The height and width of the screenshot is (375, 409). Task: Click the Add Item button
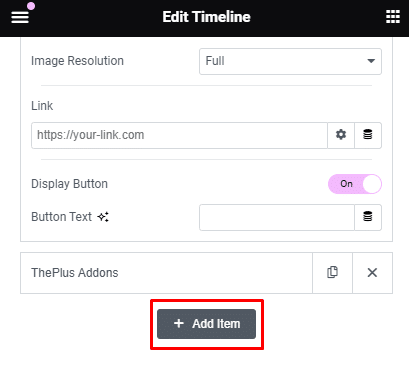pyautogui.click(x=206, y=324)
